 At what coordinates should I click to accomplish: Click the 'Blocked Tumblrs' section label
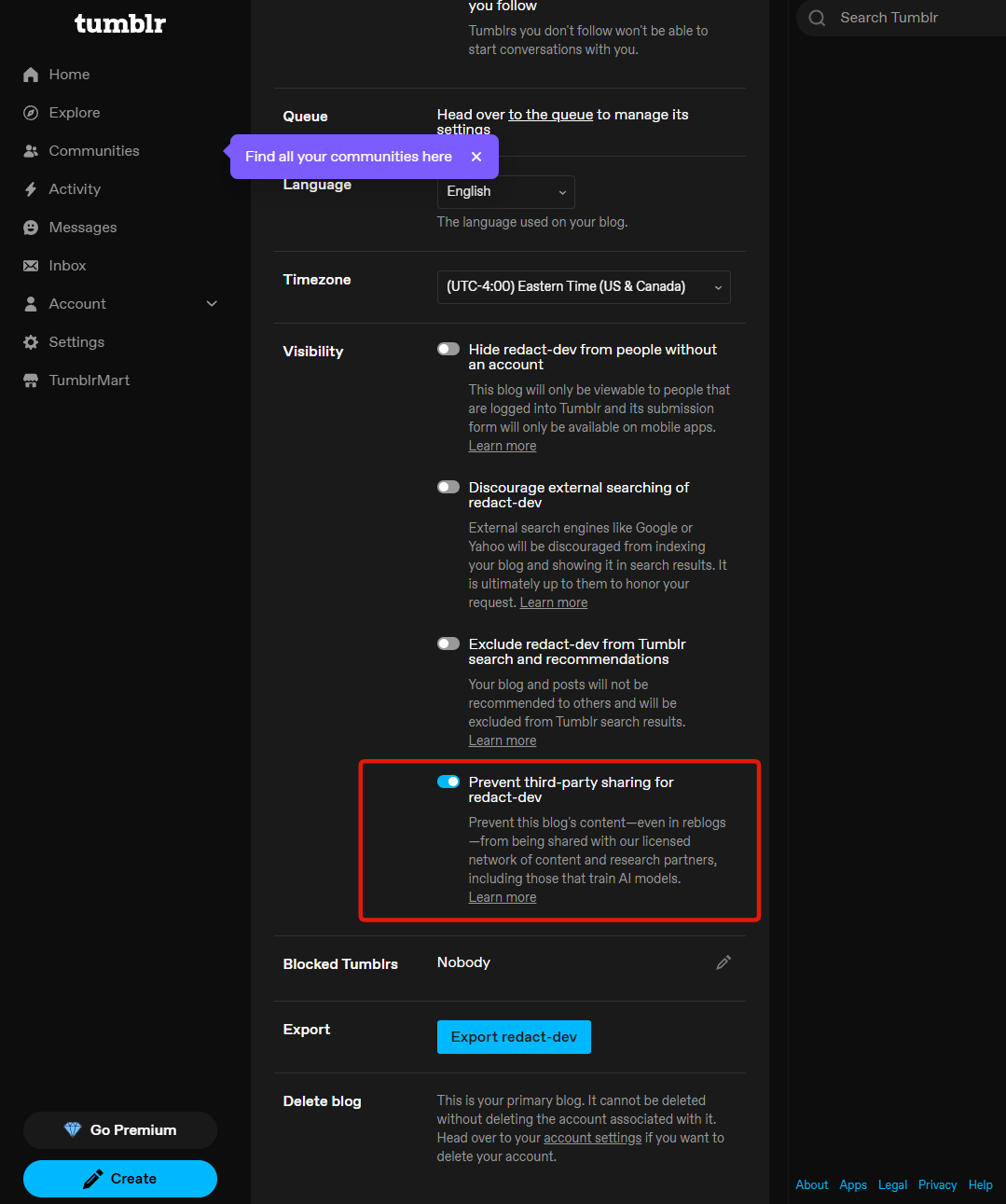[x=340, y=964]
